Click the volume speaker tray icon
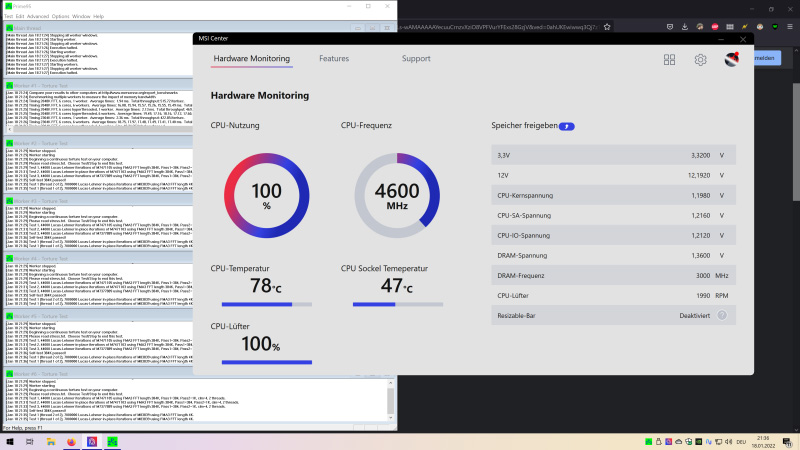The height and width of the screenshot is (450, 800). 729,442
